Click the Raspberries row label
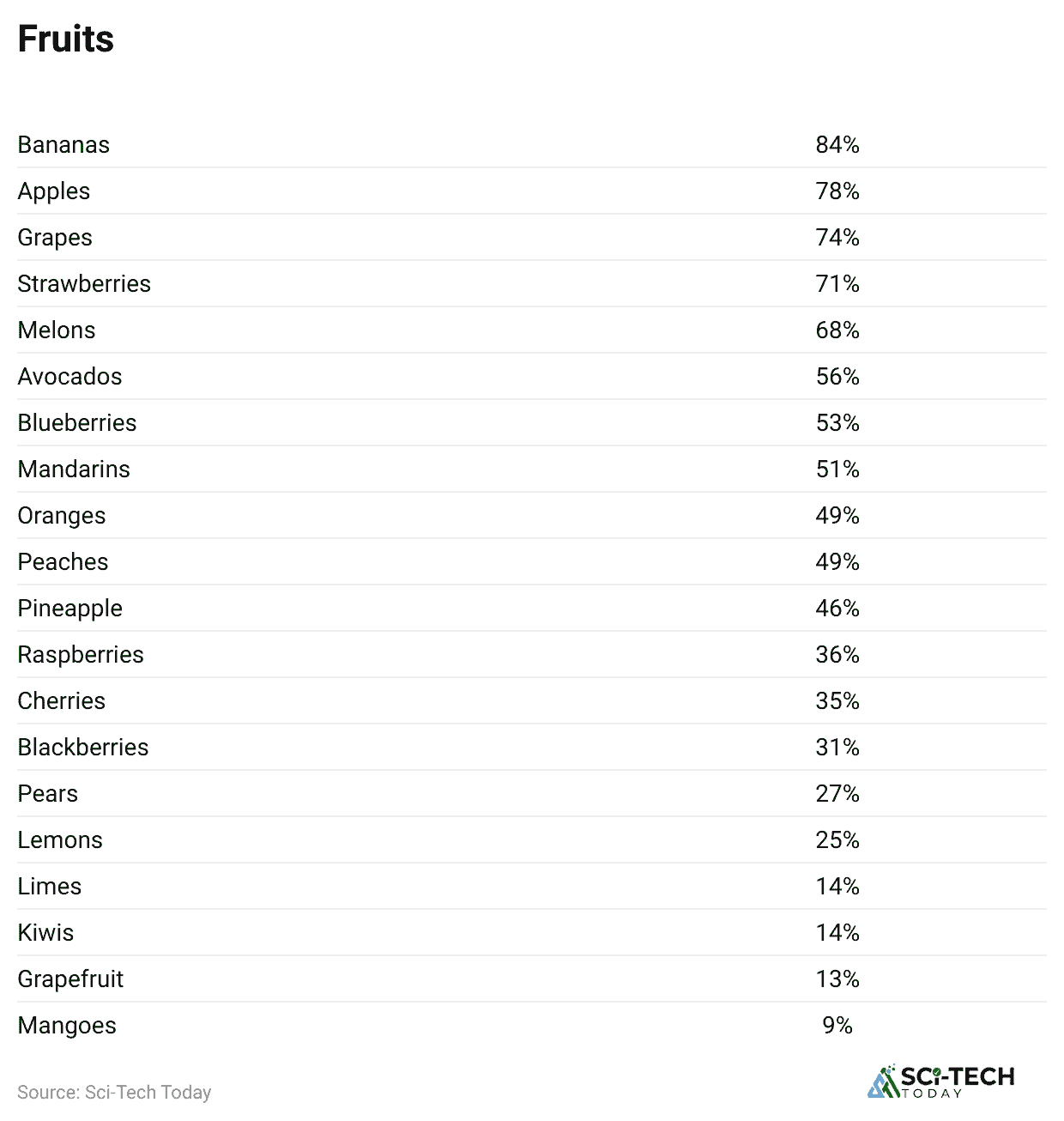1064x1121 pixels. [x=81, y=655]
